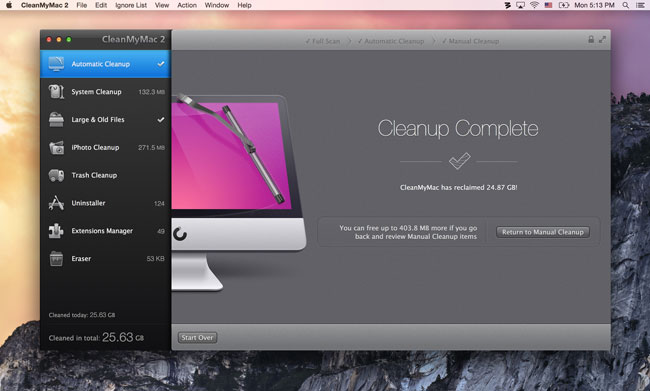Open the Action menu
The width and height of the screenshot is (650, 391).
(x=187, y=5)
